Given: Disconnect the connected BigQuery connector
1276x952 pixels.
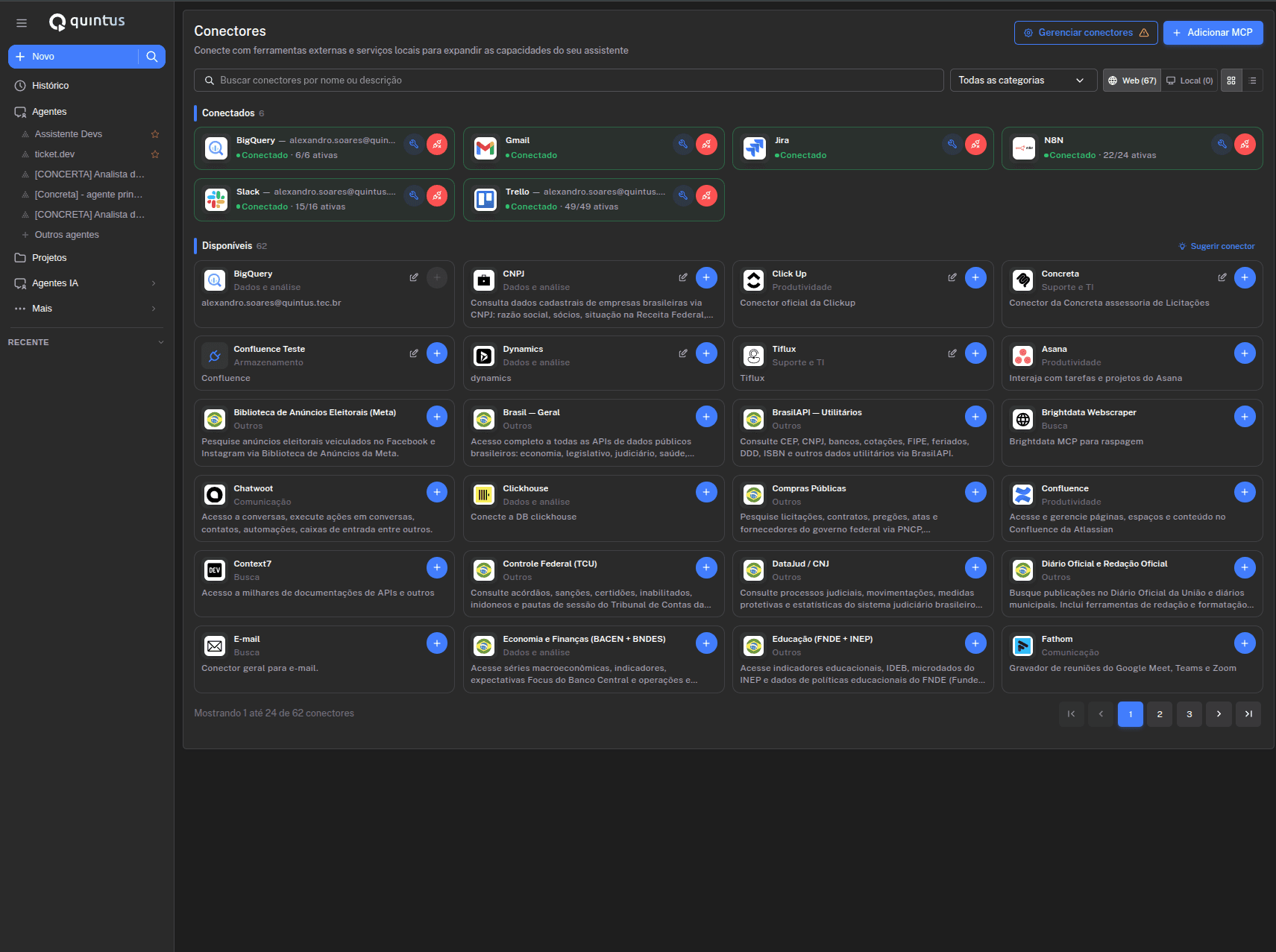Looking at the screenshot, I should (x=437, y=145).
